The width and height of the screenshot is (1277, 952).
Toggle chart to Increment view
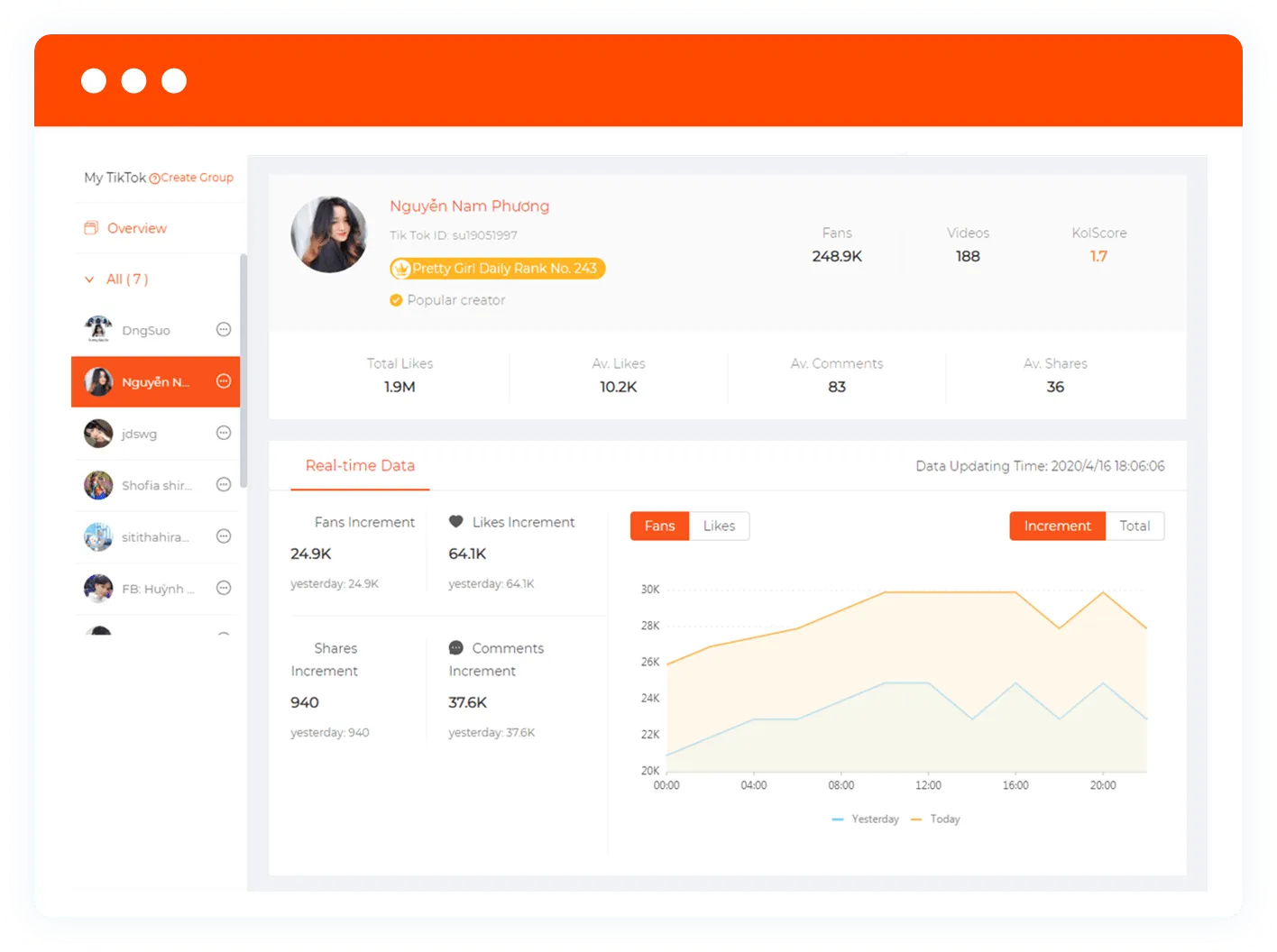click(x=1058, y=526)
